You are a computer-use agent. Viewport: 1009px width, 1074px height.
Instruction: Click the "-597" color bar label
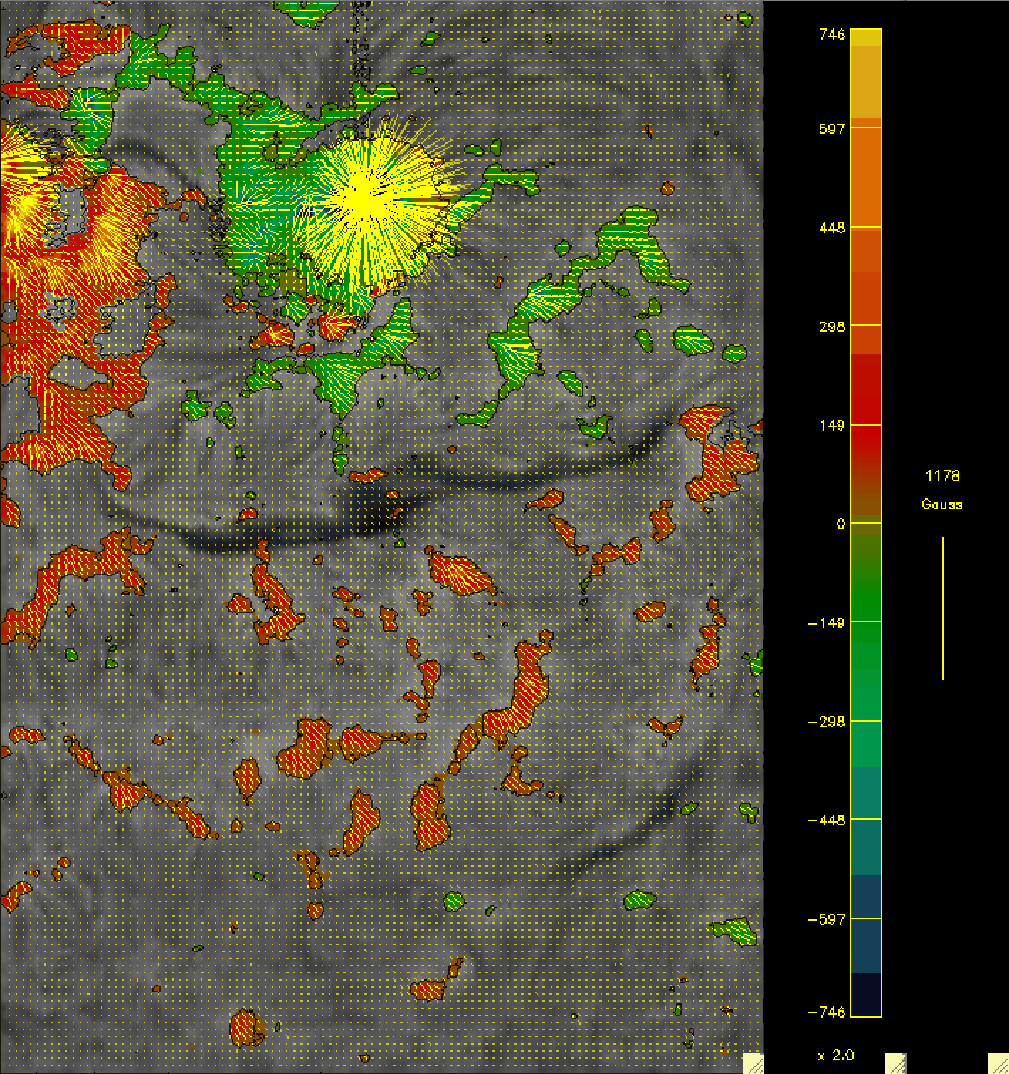826,919
